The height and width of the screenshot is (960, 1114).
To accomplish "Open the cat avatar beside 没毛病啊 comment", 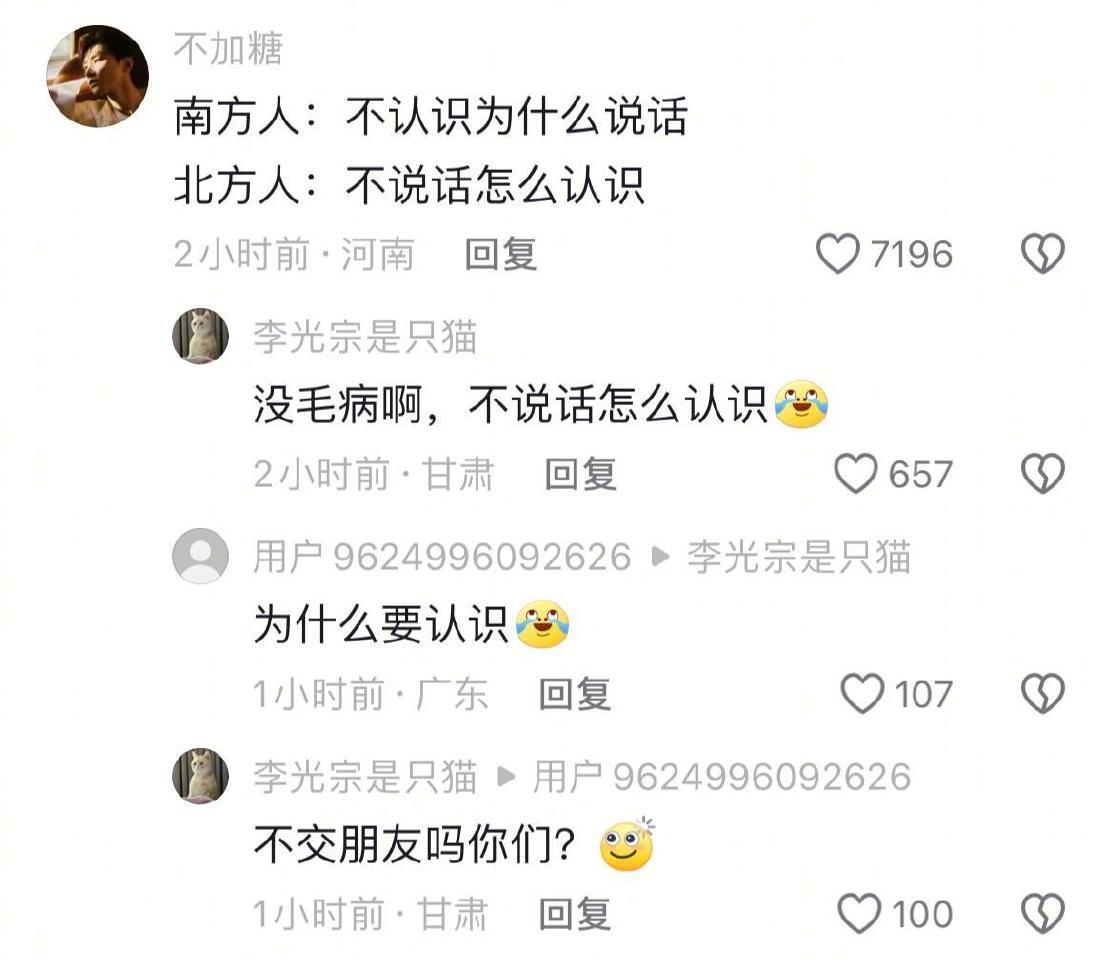I will [x=200, y=336].
